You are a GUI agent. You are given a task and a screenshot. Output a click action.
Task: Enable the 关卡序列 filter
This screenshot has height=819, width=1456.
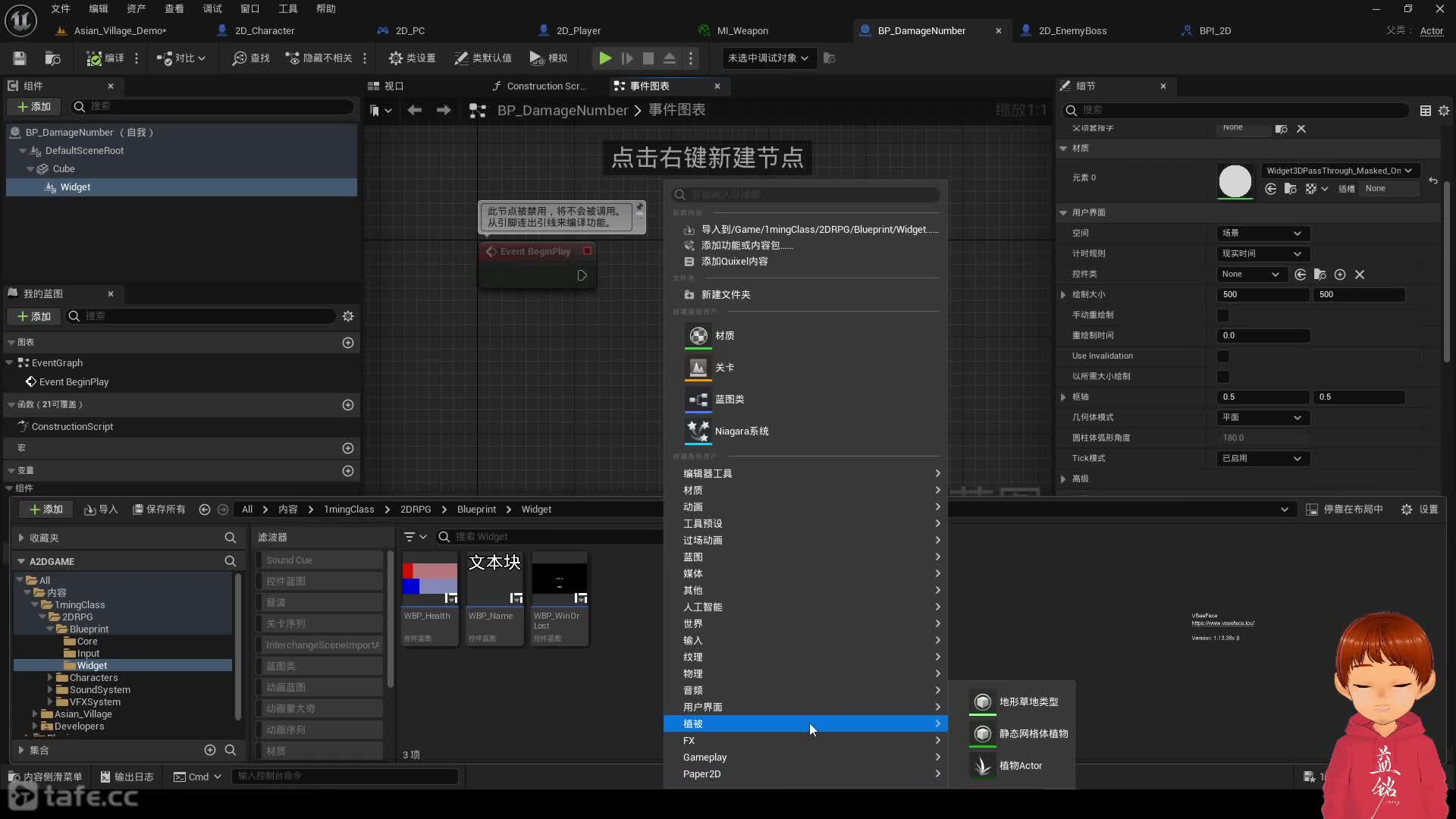tap(319, 624)
